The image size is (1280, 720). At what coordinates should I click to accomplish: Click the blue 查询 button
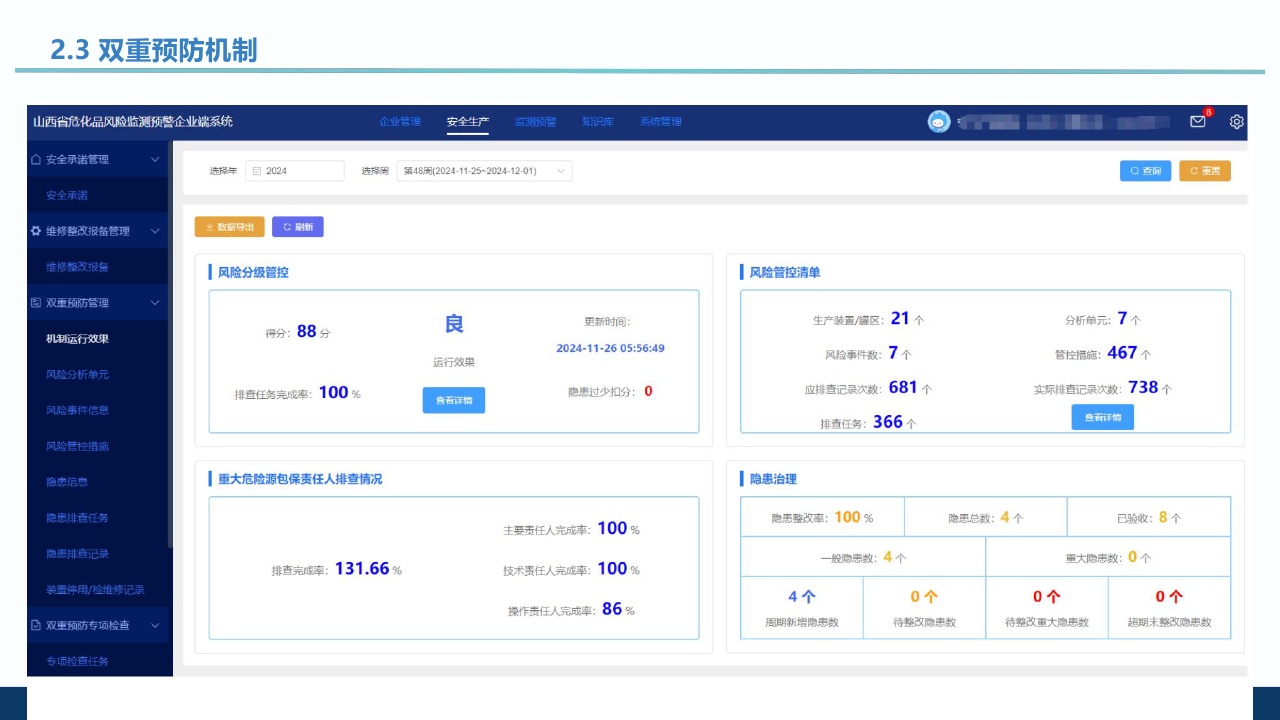(x=1145, y=171)
